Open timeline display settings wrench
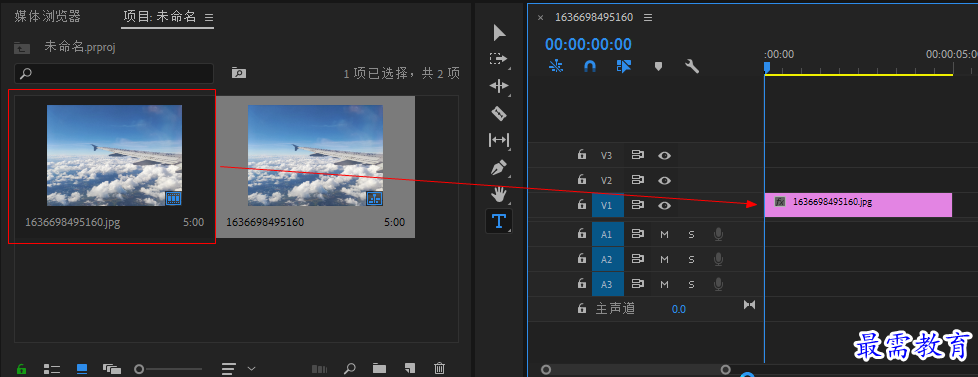The image size is (978, 377). point(692,66)
